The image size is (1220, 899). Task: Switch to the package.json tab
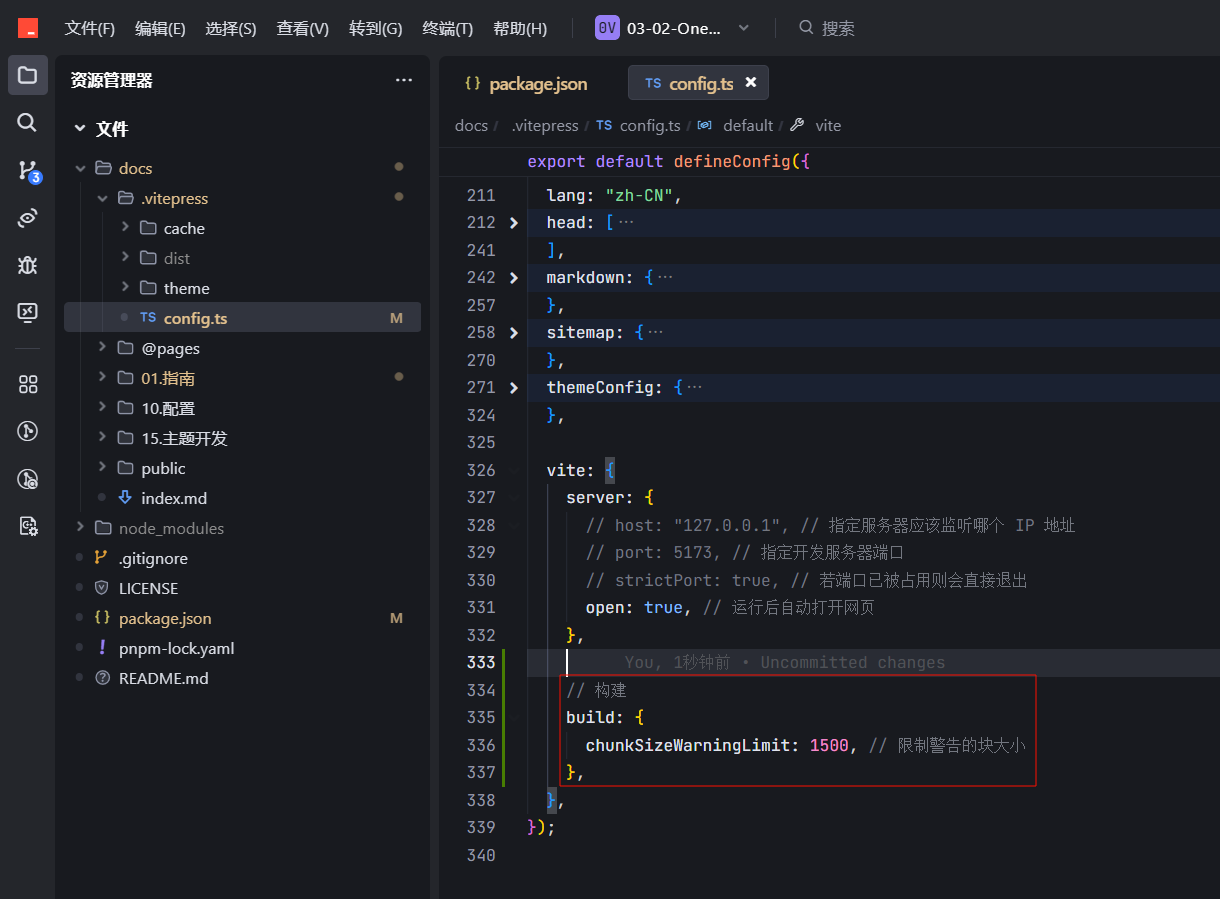click(526, 84)
